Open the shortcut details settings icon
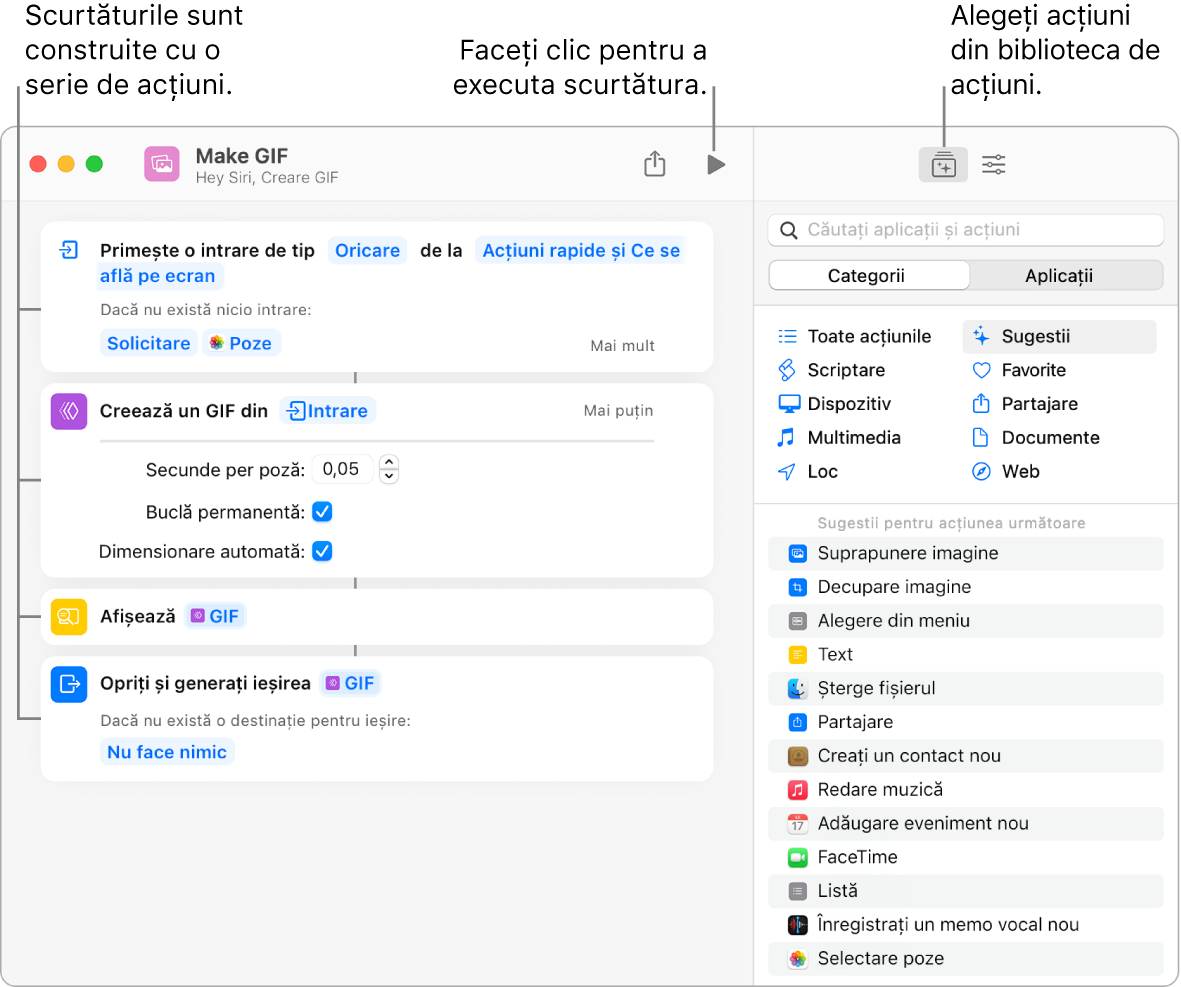 point(993,165)
